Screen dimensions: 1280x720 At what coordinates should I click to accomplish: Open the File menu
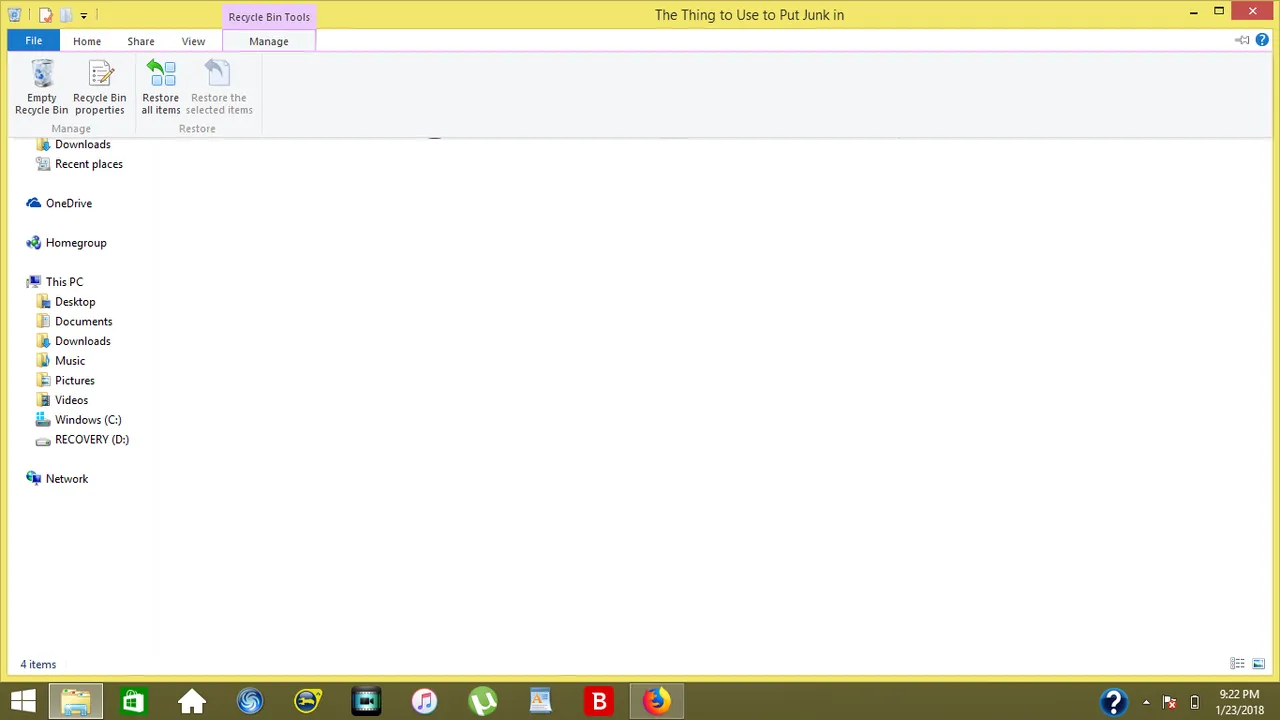34,41
